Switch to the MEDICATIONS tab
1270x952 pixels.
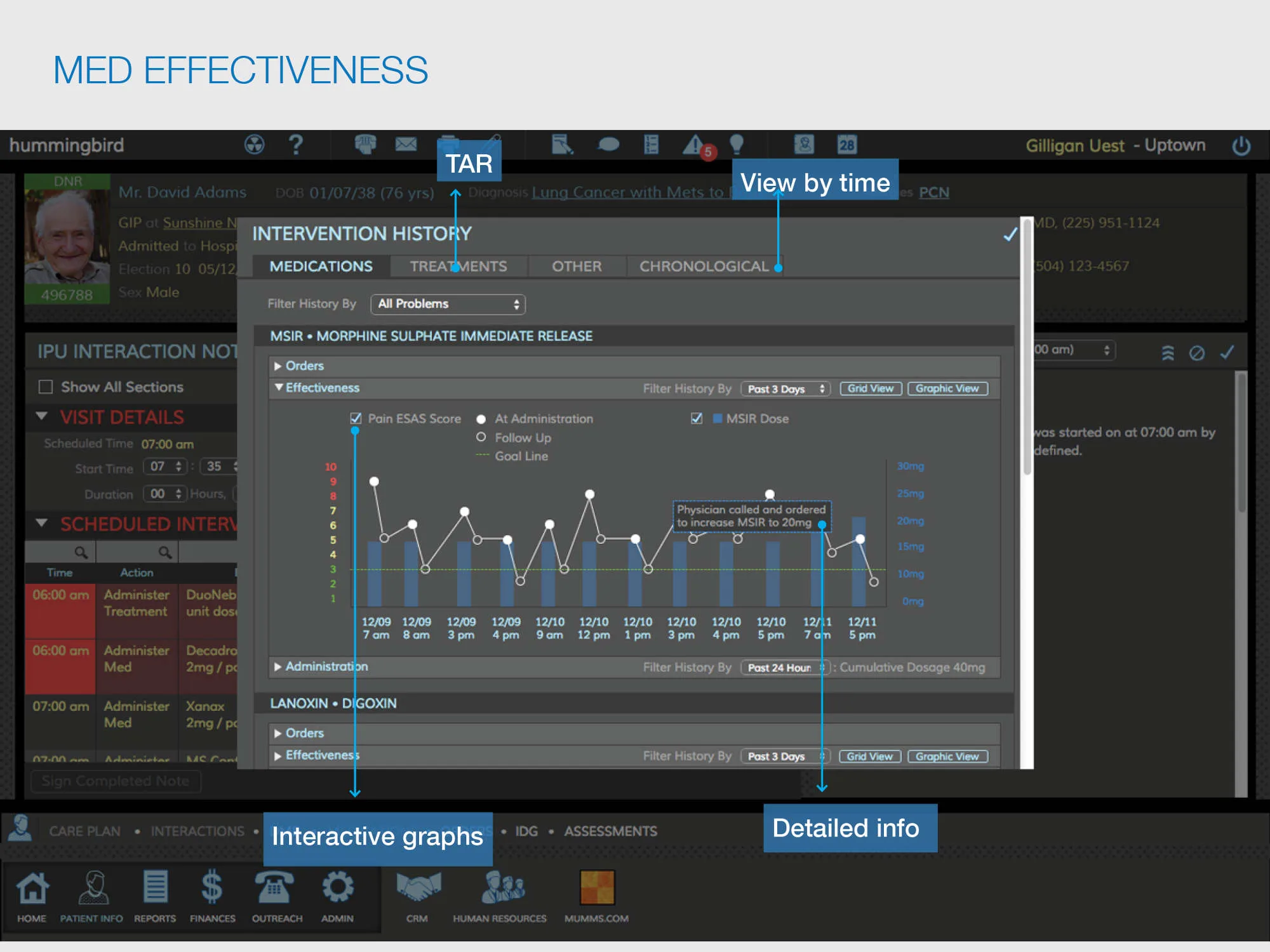click(321, 267)
